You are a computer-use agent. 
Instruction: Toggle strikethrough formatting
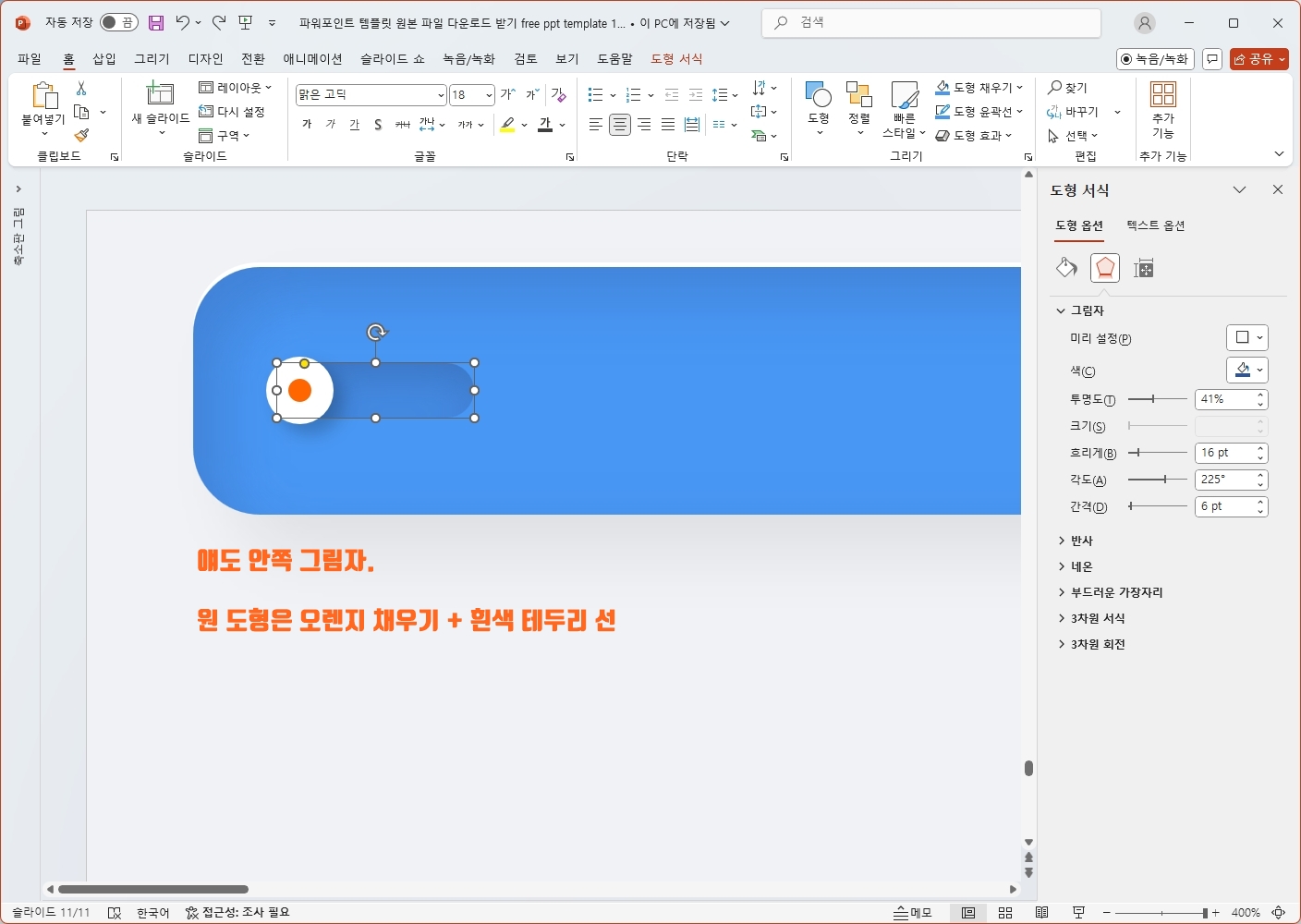[x=403, y=125]
